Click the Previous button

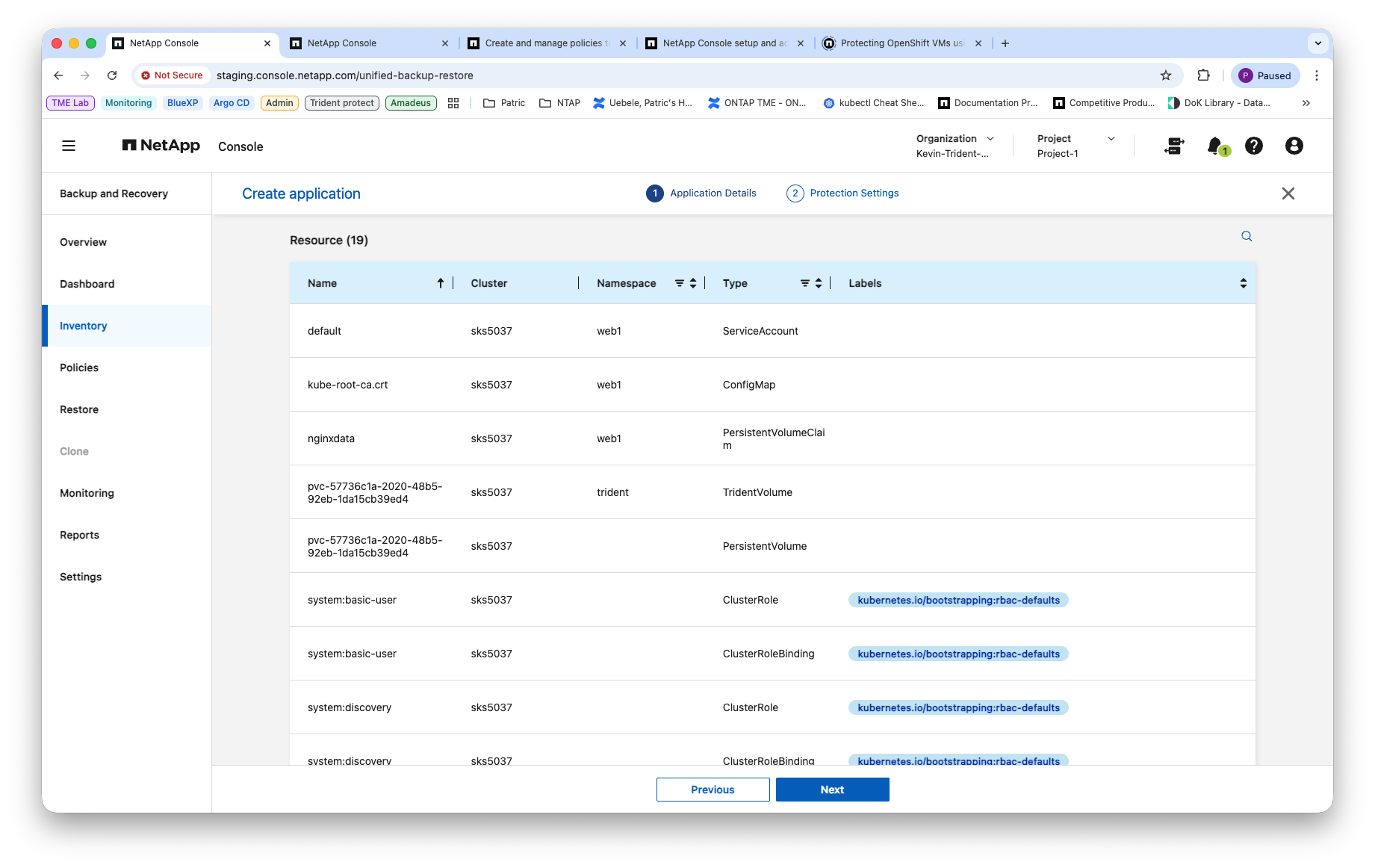[x=713, y=790]
